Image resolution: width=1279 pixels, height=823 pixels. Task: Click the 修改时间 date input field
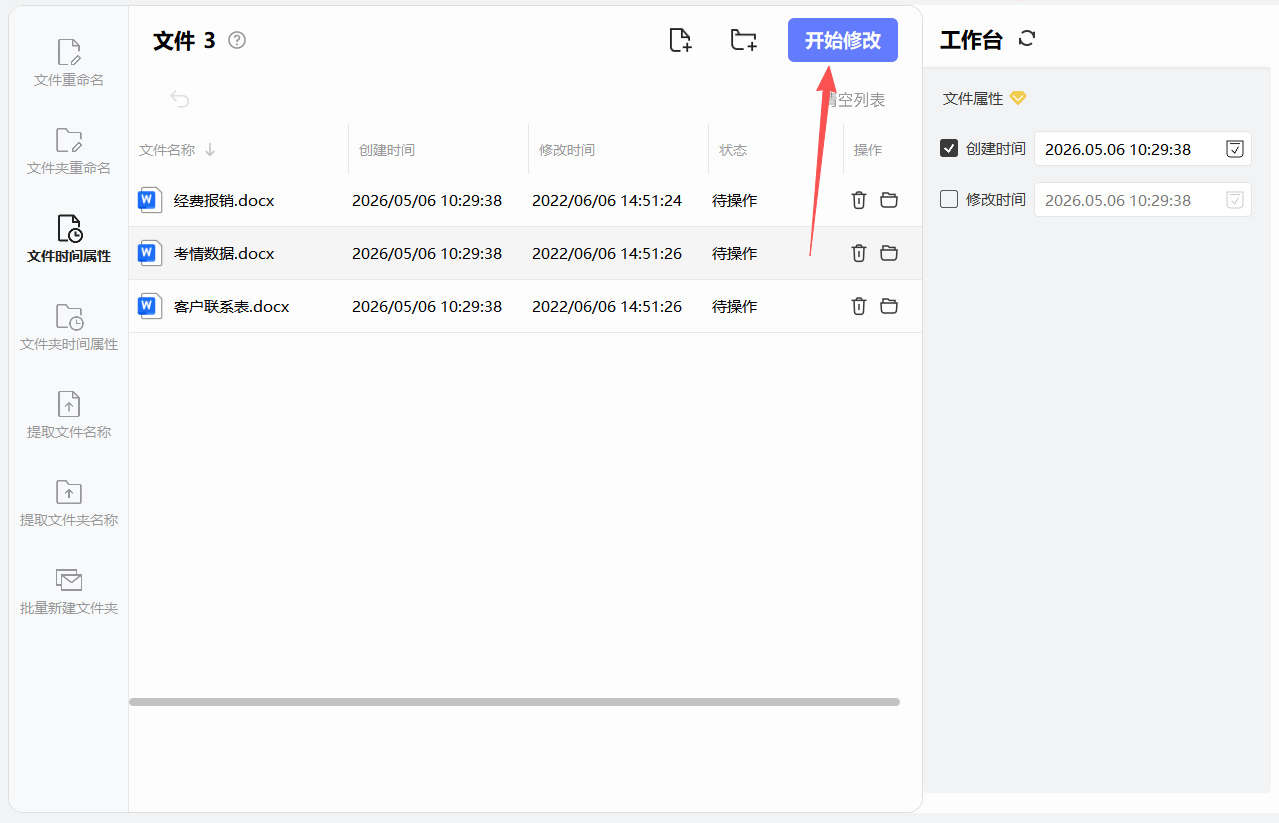[x=1143, y=200]
